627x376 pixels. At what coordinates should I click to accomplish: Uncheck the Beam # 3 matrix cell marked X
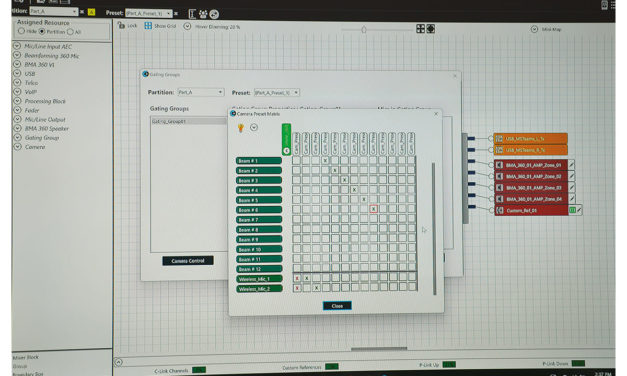[344, 180]
